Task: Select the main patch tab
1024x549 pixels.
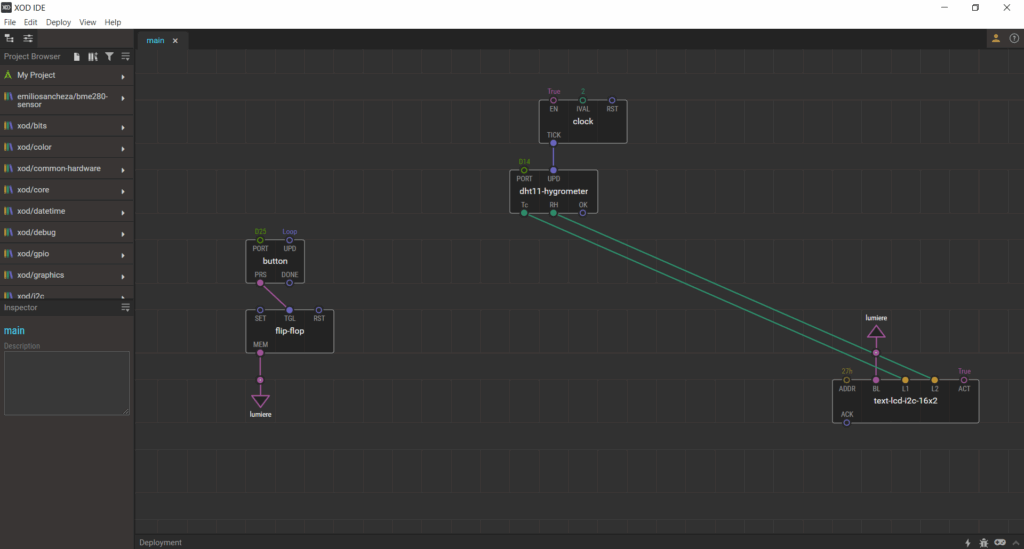Action: pos(155,40)
